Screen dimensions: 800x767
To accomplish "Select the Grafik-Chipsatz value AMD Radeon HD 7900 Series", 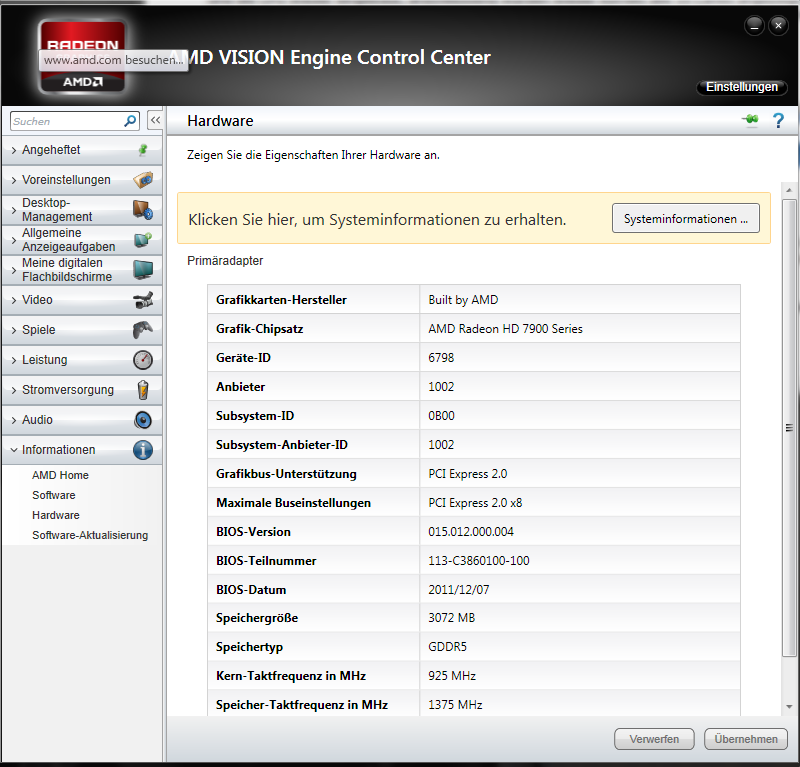I will coord(505,329).
